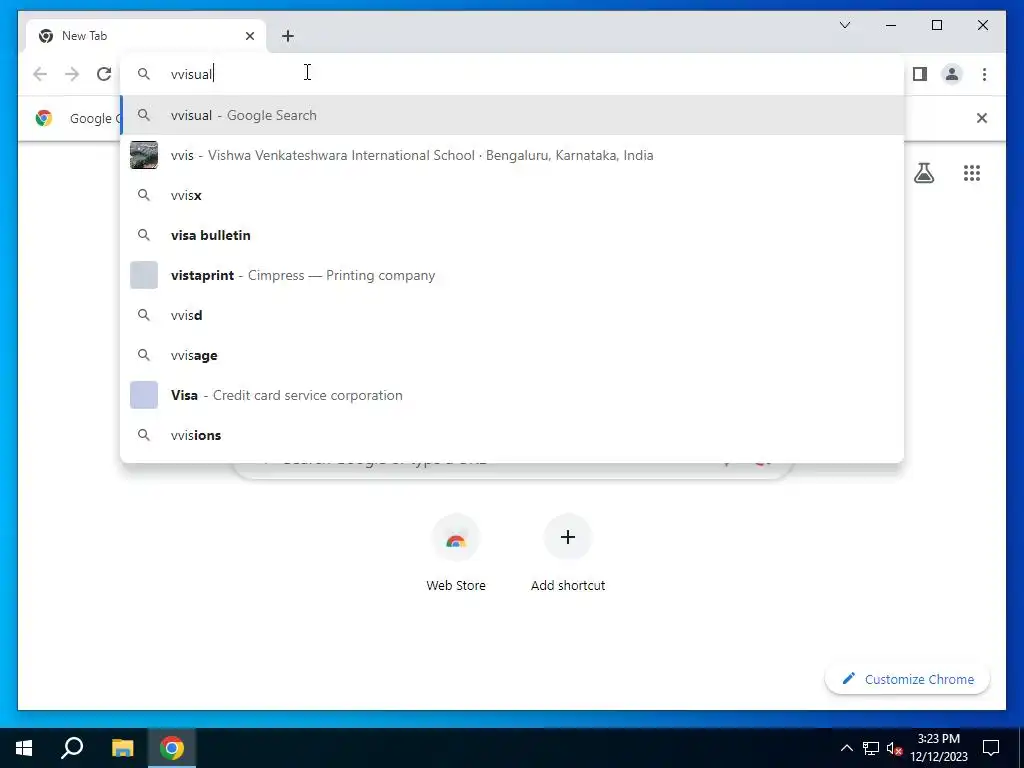Toggle the Chrome side panel icon

920,74
